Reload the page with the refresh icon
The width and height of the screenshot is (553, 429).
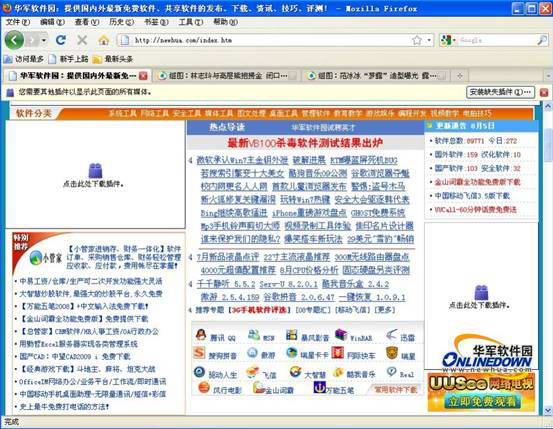61,40
